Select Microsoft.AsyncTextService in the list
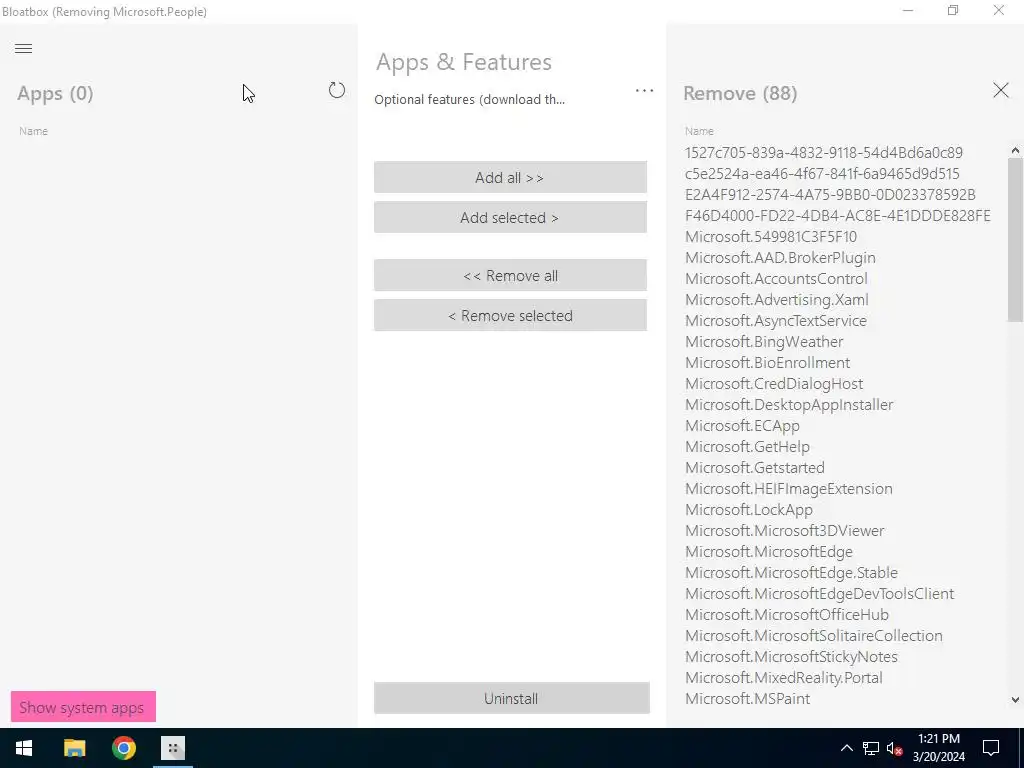This screenshot has height=768, width=1024. (x=776, y=320)
